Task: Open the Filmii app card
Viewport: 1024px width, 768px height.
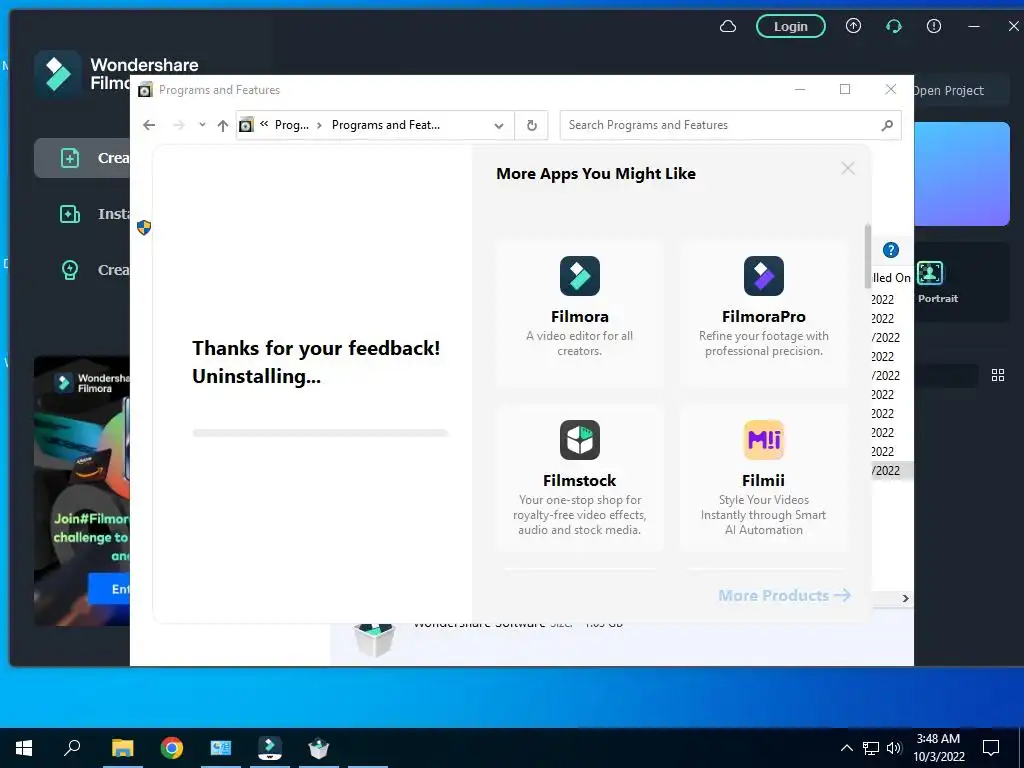Action: coord(763,478)
